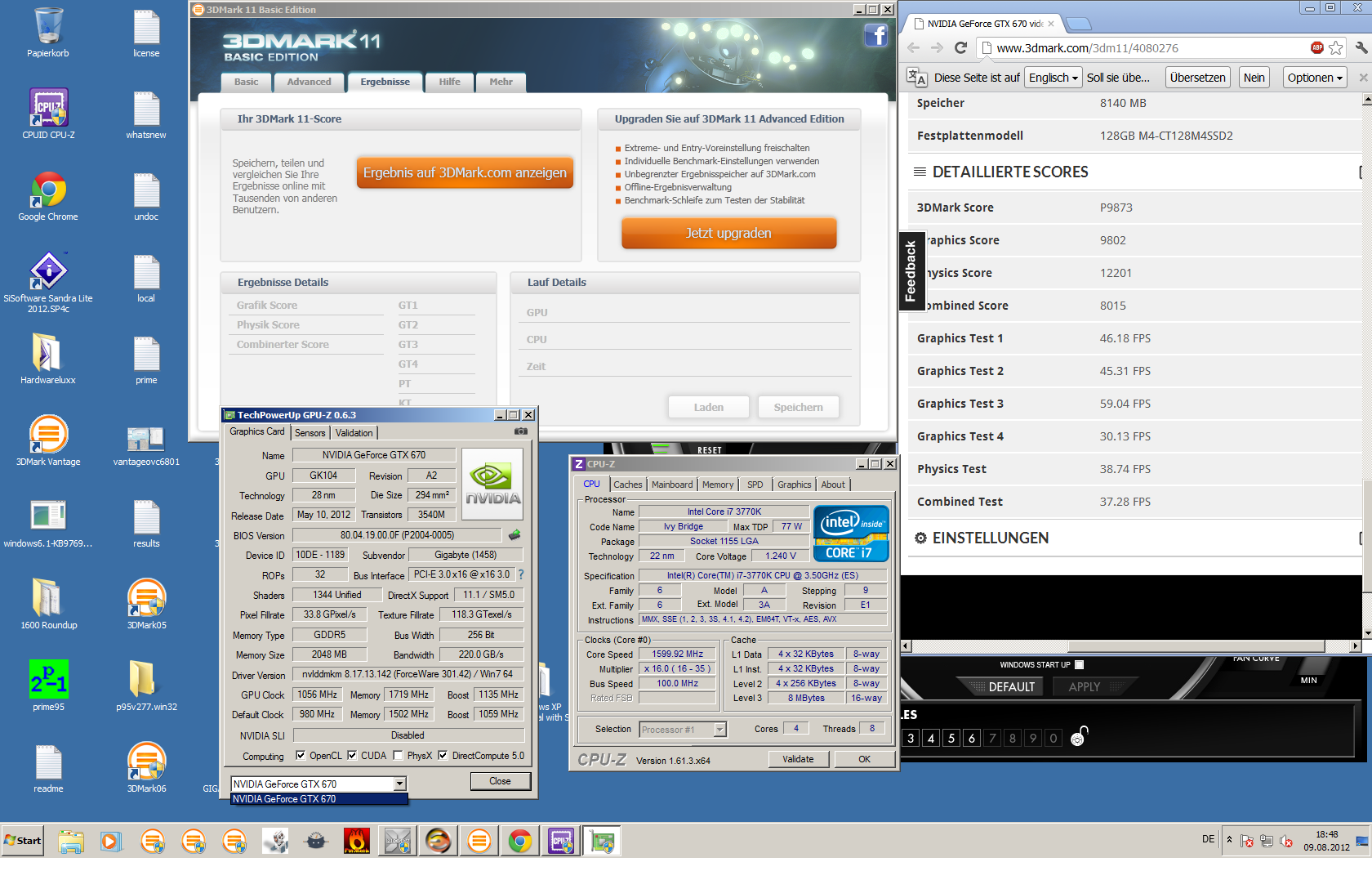Show hidden system tray icons
The image size is (1372, 871).
point(1229,839)
